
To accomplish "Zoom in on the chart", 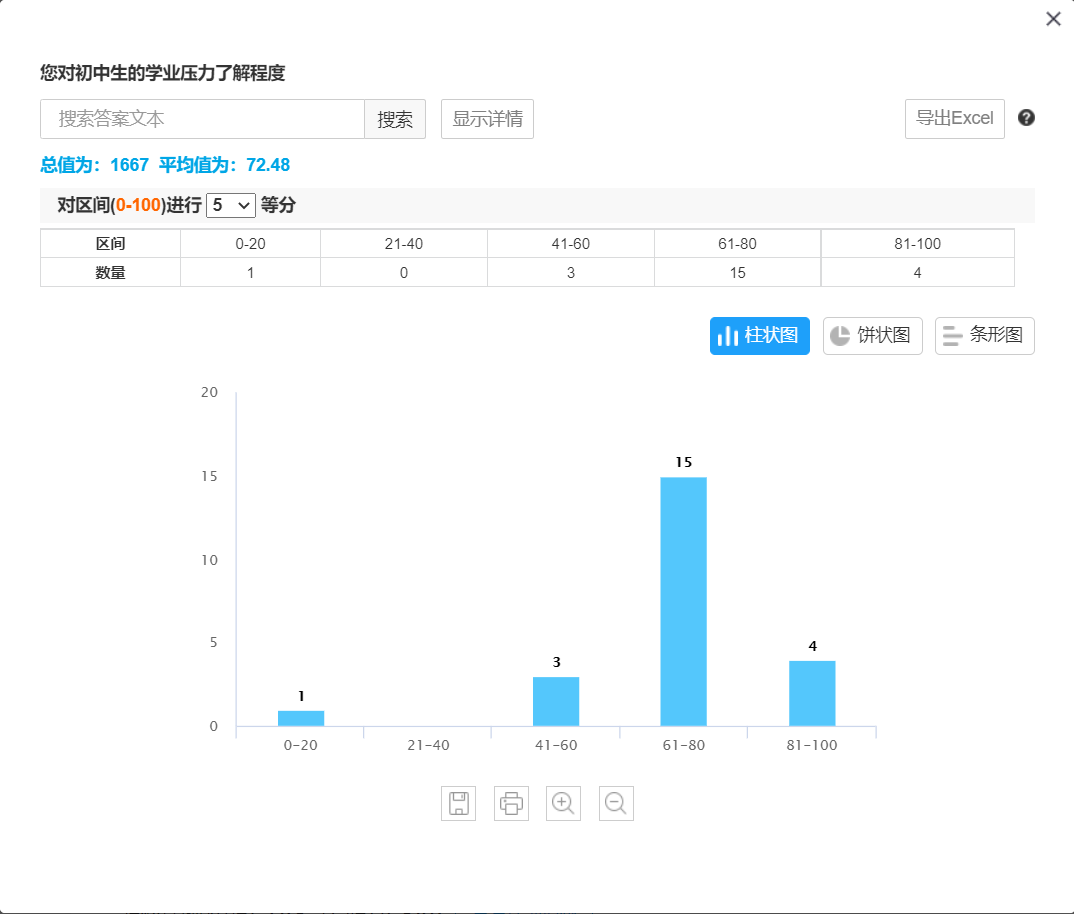I will coord(563,803).
